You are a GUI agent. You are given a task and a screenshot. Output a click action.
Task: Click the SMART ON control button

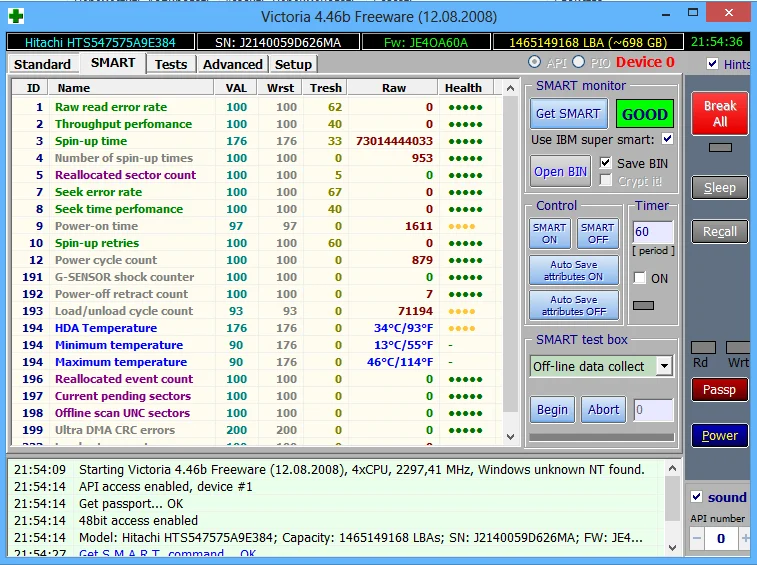click(549, 234)
